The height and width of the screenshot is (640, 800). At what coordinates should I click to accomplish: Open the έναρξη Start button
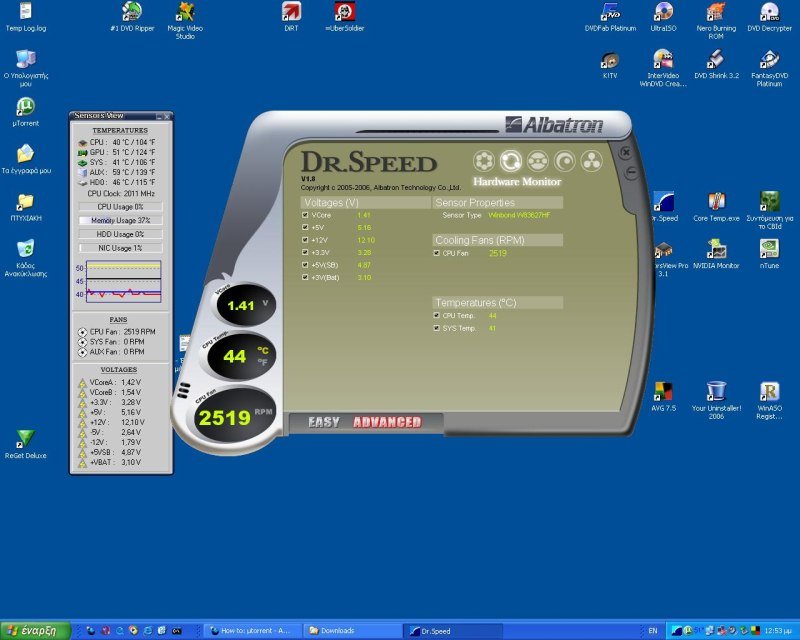tap(35, 631)
